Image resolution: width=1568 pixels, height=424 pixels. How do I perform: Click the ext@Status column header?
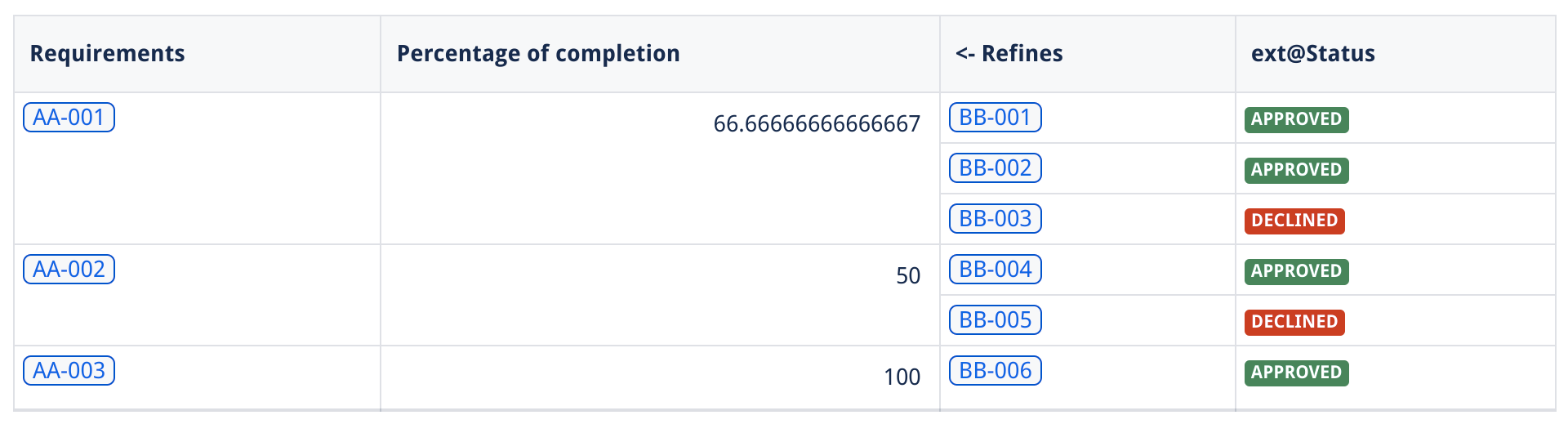coord(1312,54)
